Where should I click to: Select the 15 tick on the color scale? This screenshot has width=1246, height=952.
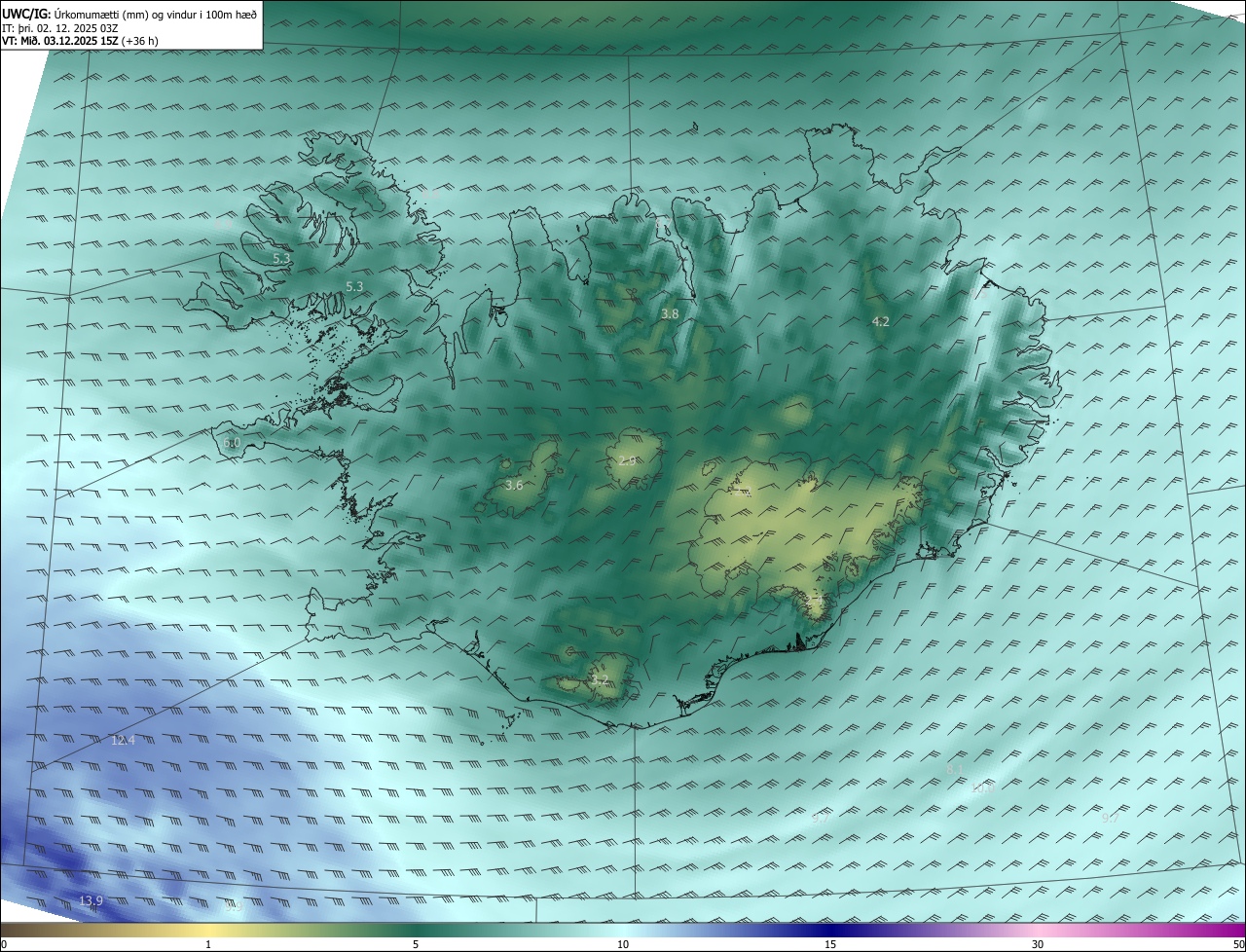tap(830, 944)
